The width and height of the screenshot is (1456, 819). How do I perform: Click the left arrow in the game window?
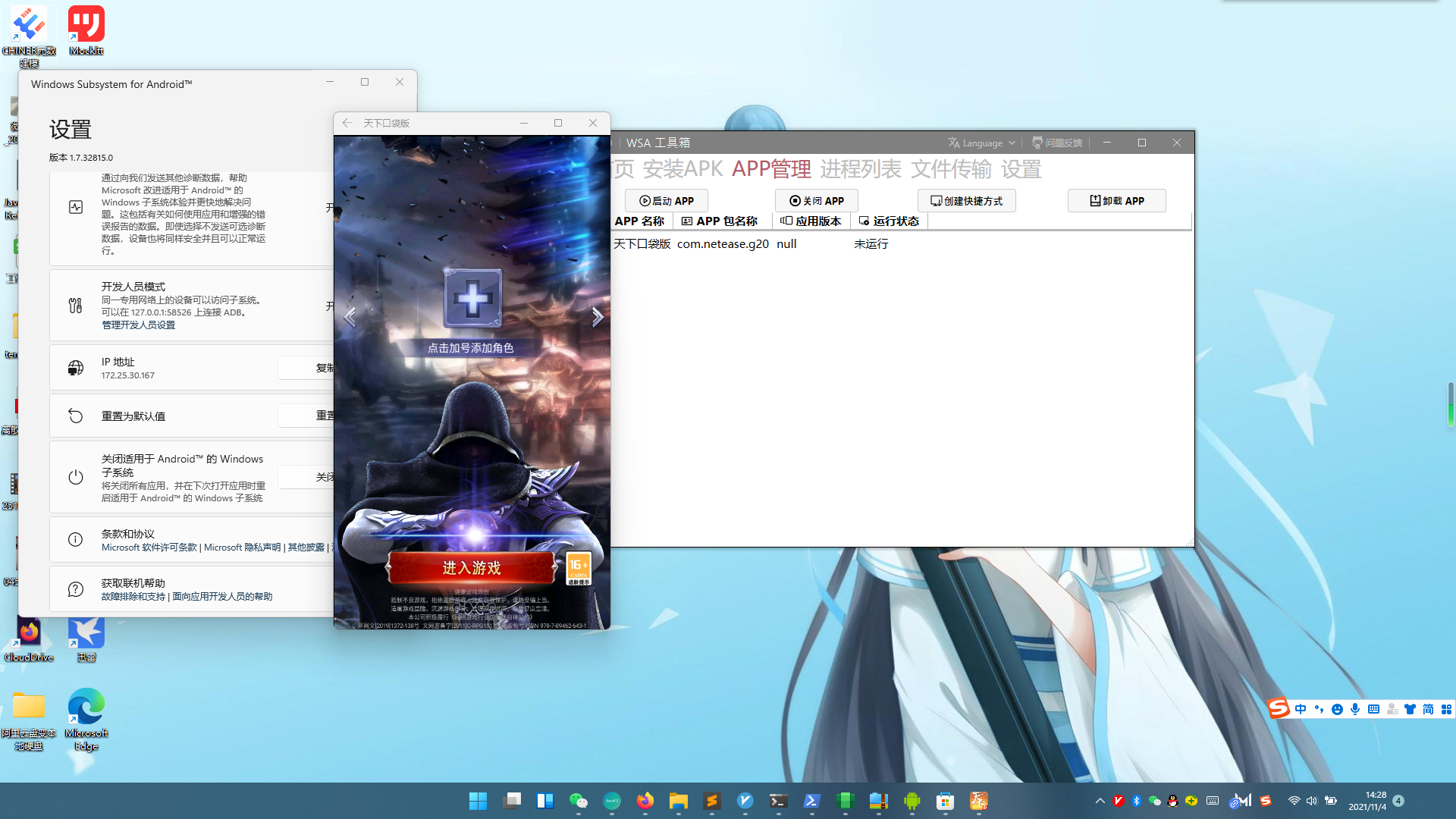350,317
